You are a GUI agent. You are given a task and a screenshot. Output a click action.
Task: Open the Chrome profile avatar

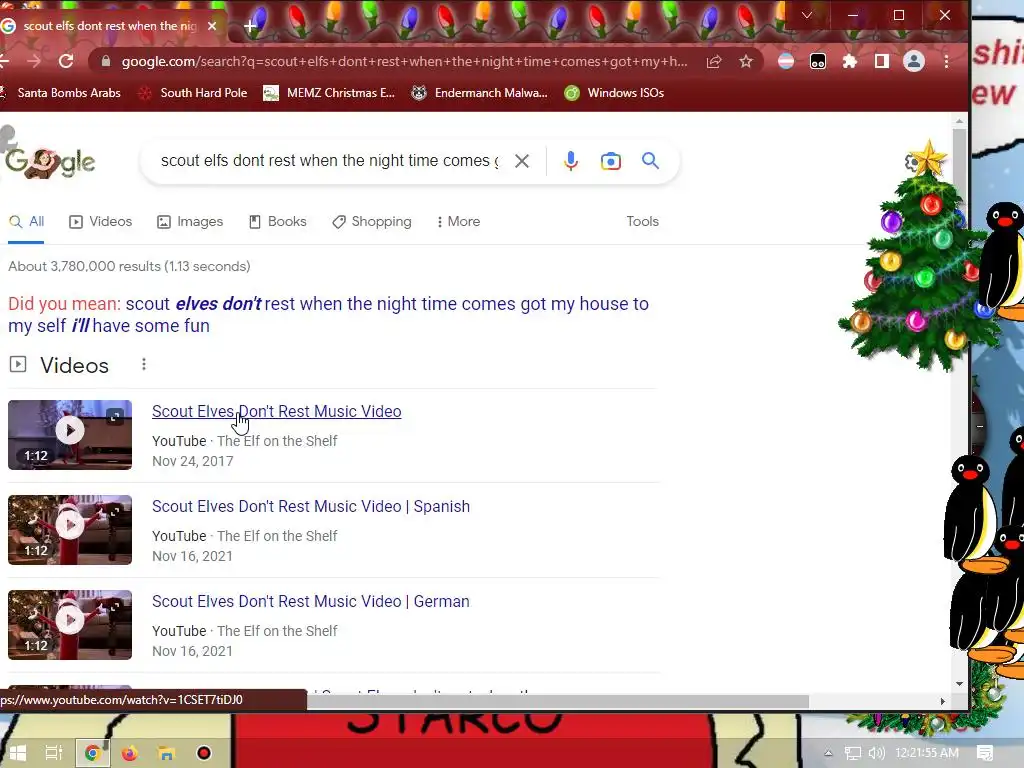pos(914,61)
